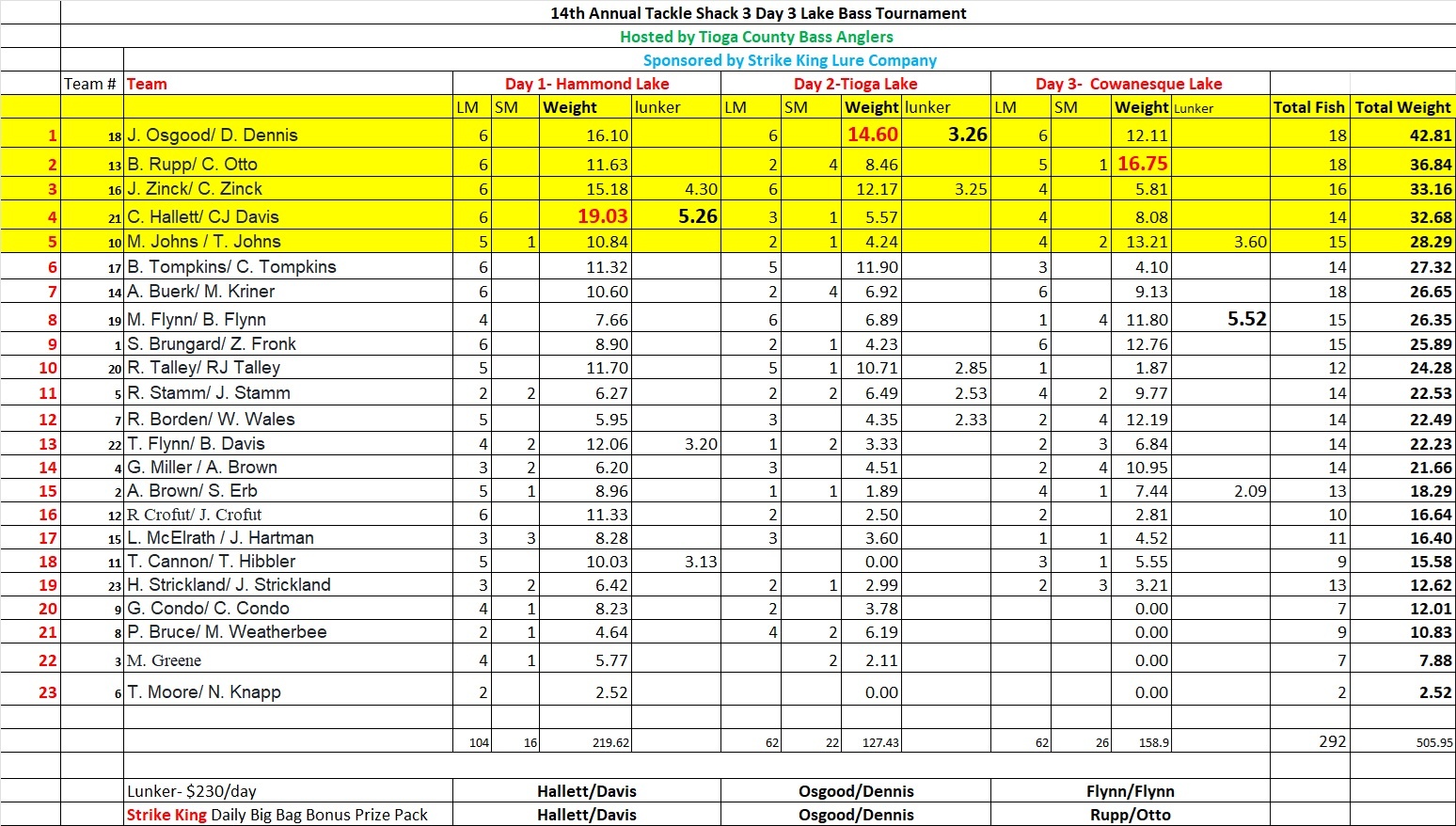
Task: Click the 42.81 total weight cell
Action: 1430,135
